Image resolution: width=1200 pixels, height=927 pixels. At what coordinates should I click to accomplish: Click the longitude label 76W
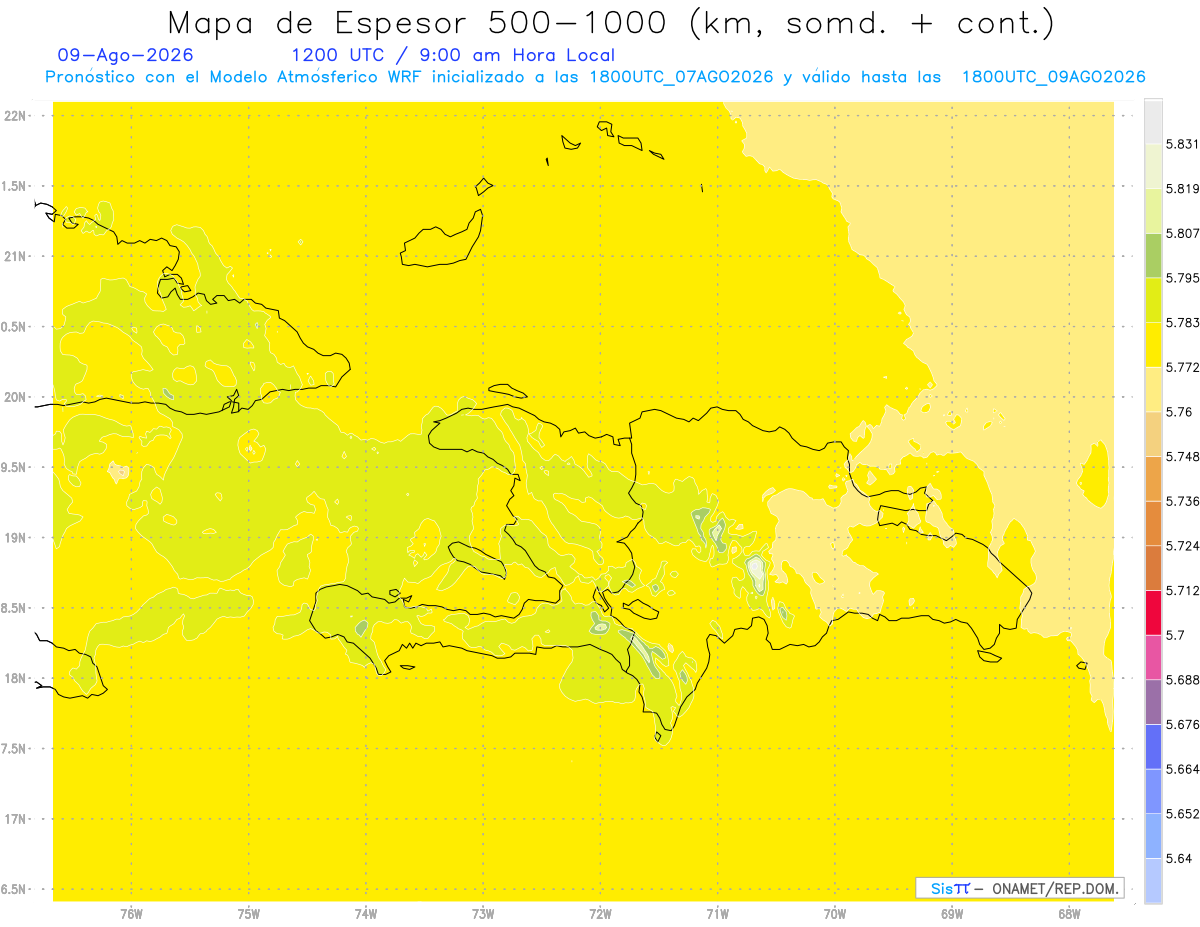pyautogui.click(x=131, y=914)
